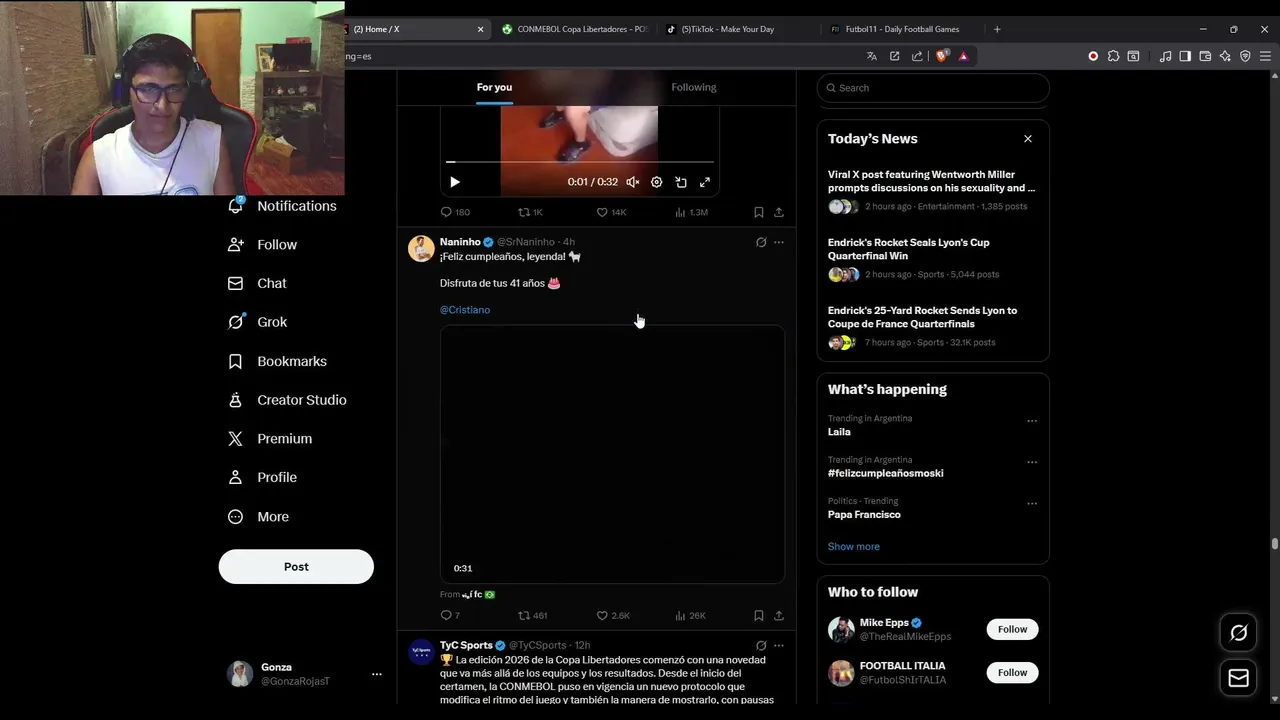Reply to Naninho's post with 7 comments
The width and height of the screenshot is (1280, 720).
click(450, 615)
